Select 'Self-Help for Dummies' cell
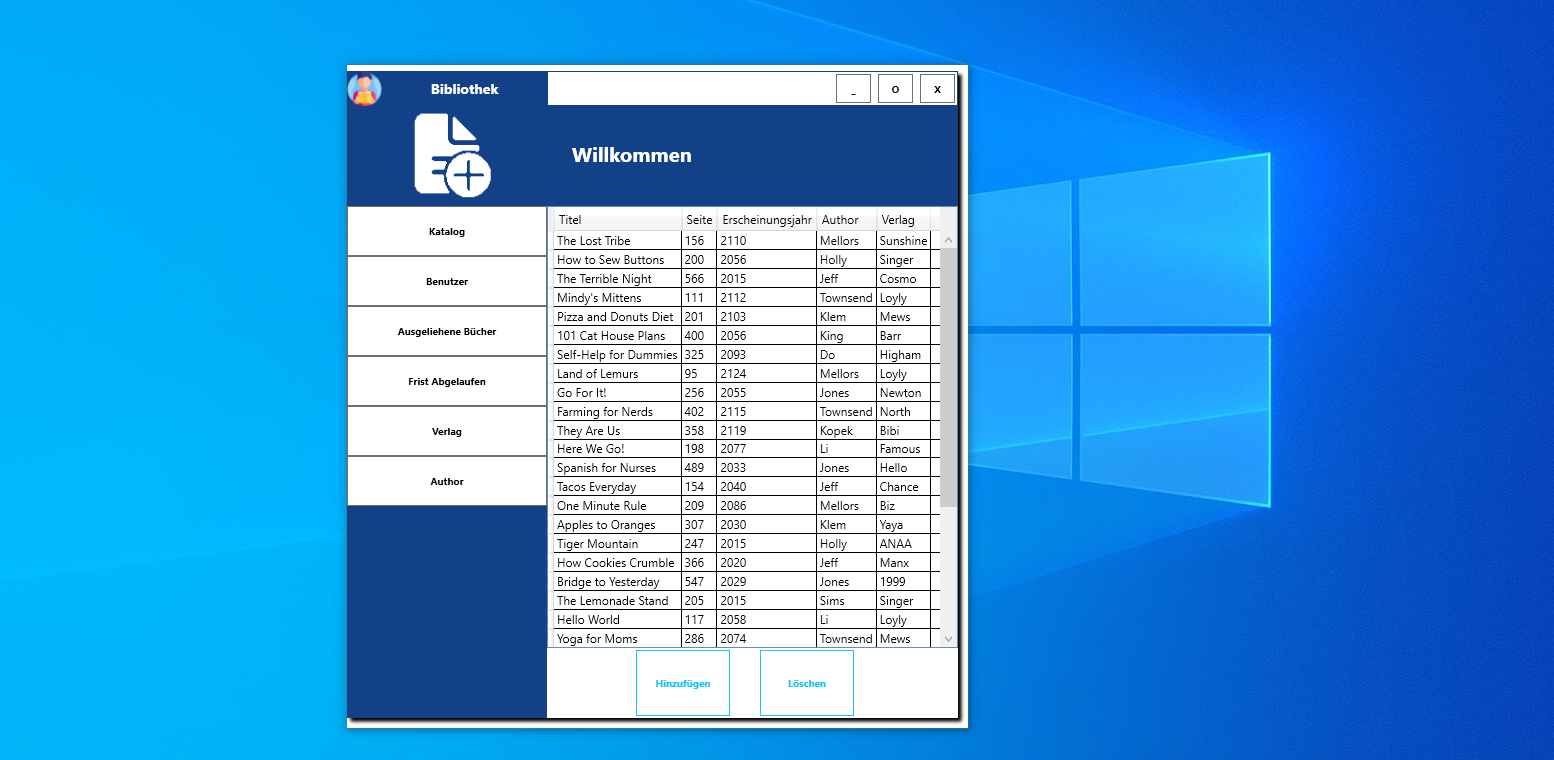 [618, 354]
